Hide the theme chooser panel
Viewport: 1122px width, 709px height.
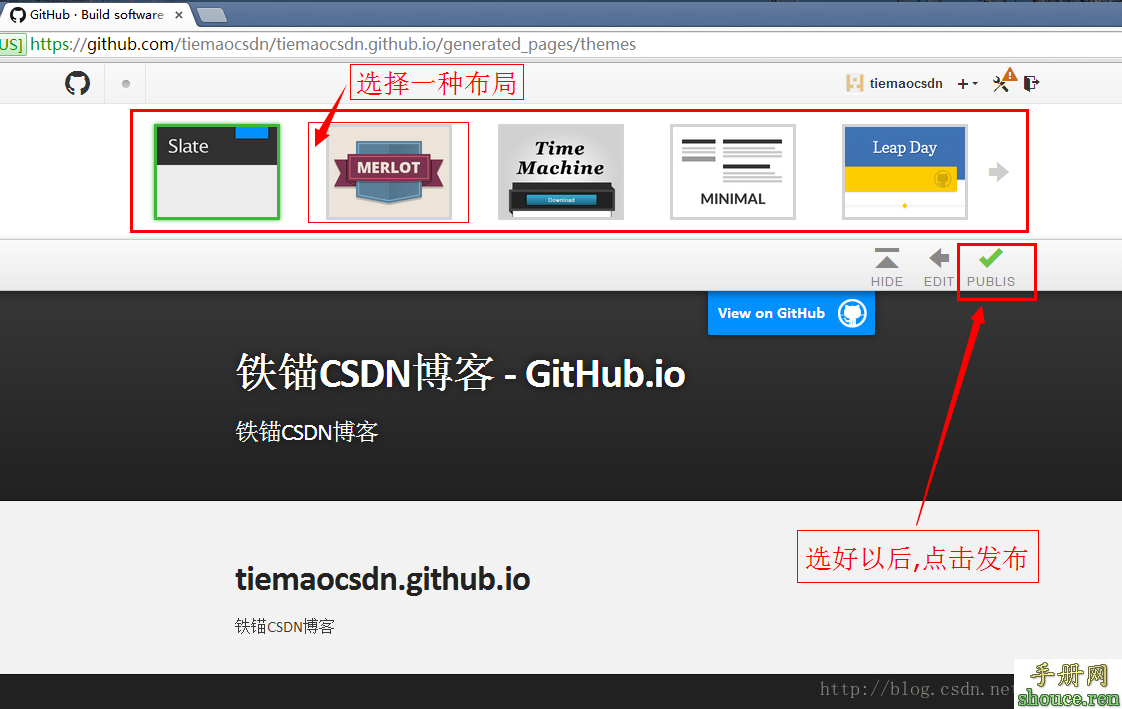tap(887, 268)
